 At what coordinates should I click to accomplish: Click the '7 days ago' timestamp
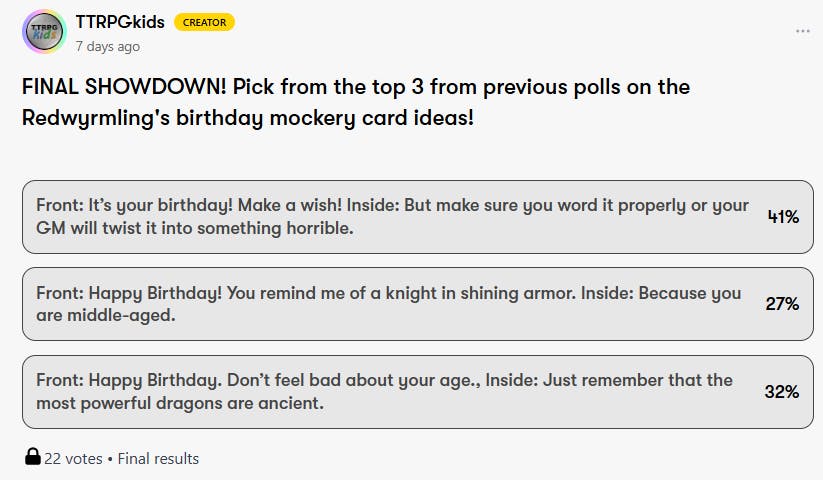[108, 46]
